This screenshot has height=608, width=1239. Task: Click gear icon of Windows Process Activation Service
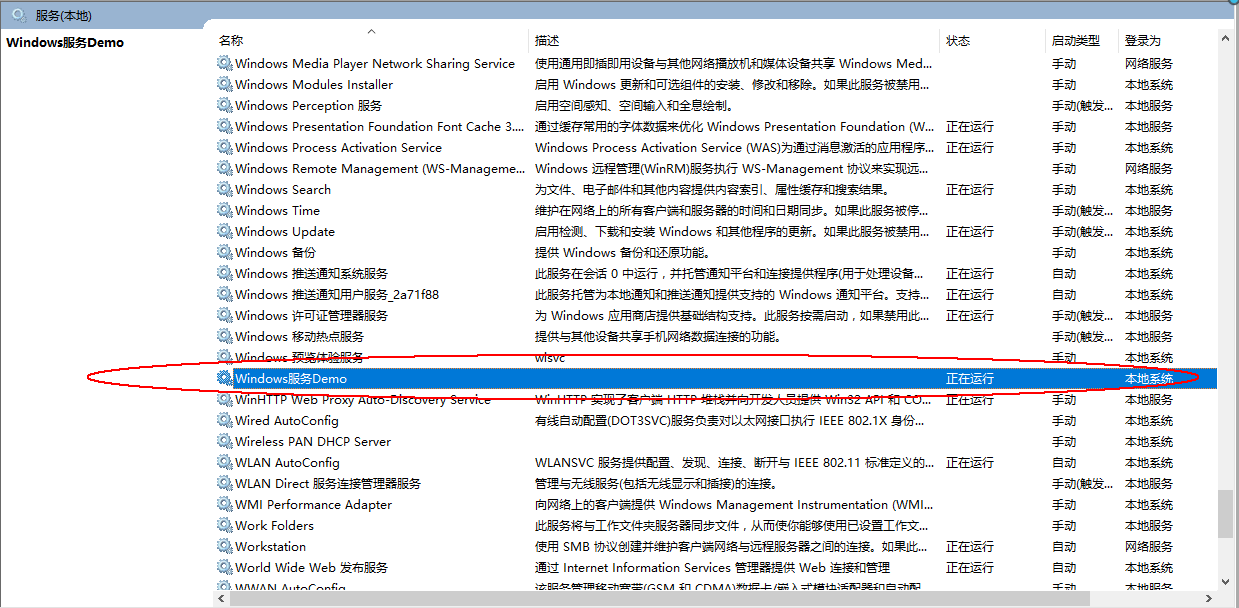pos(225,147)
